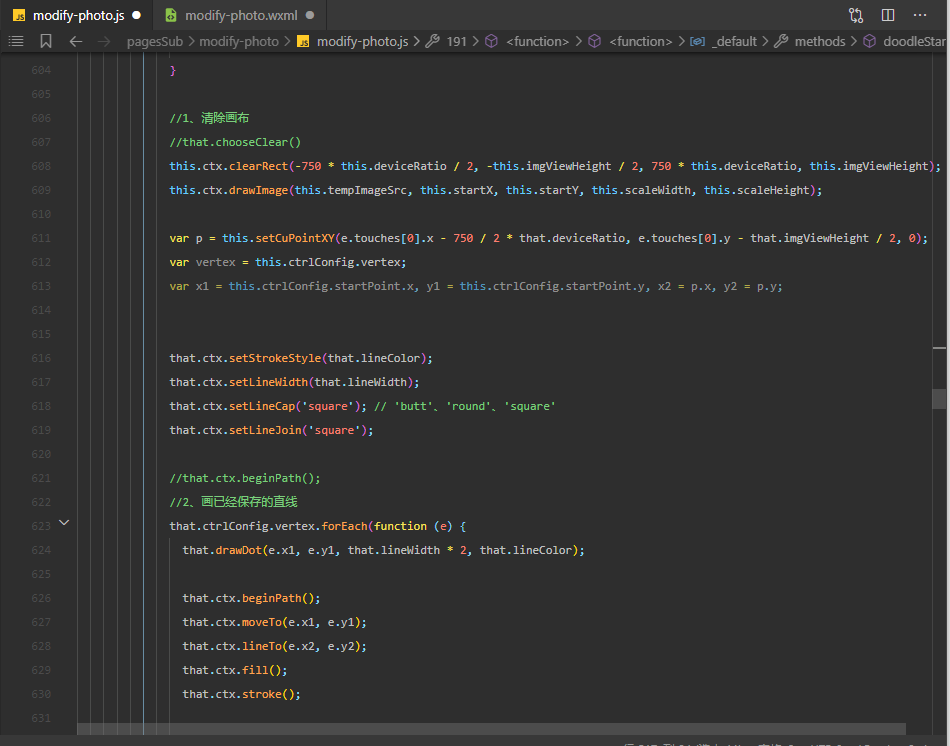Viewport: 950px width, 746px height.
Task: Click line number 611 in gutter
Action: coord(41,238)
